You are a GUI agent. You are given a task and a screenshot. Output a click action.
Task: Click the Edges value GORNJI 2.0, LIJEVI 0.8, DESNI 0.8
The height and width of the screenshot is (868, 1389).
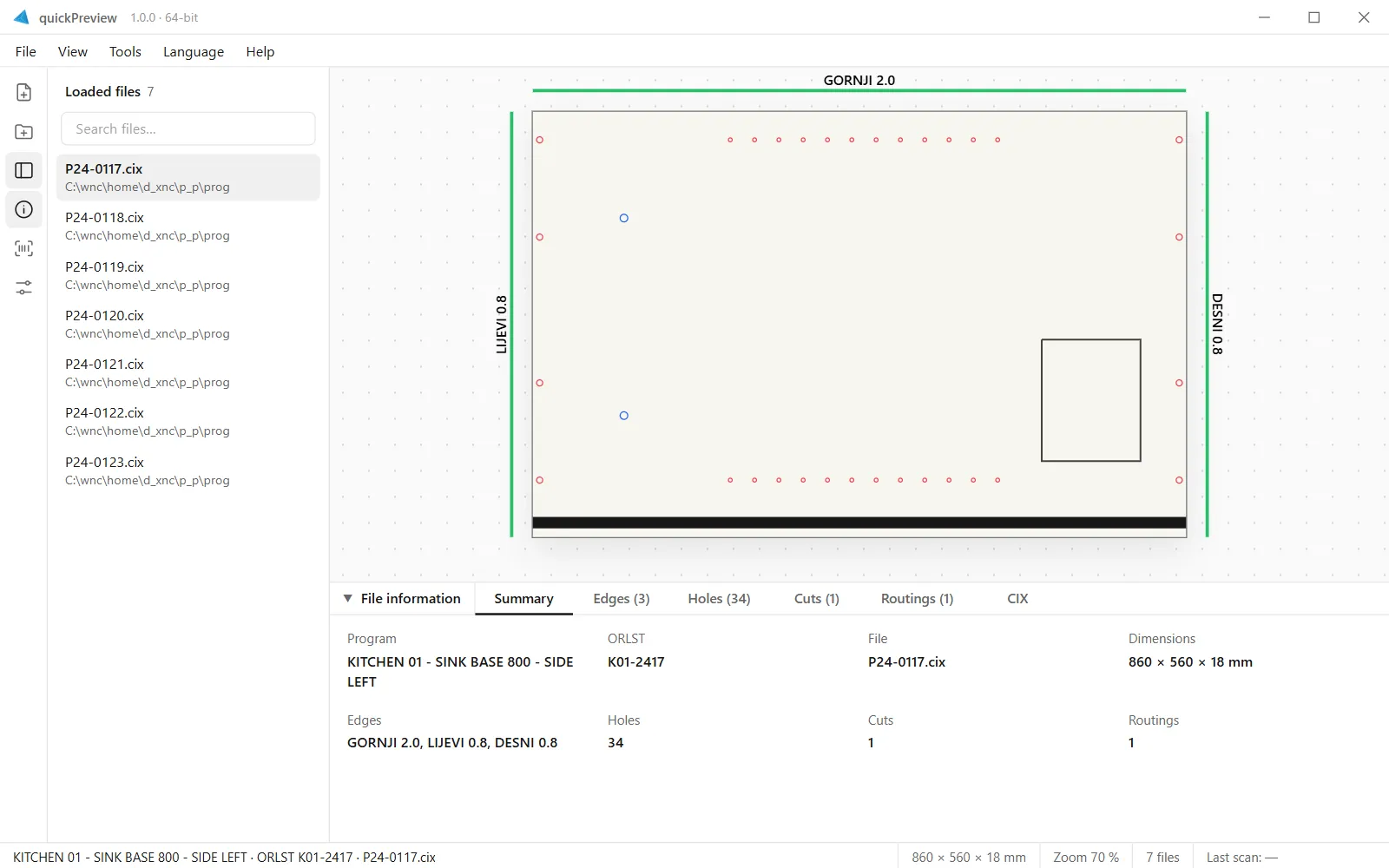(452, 742)
